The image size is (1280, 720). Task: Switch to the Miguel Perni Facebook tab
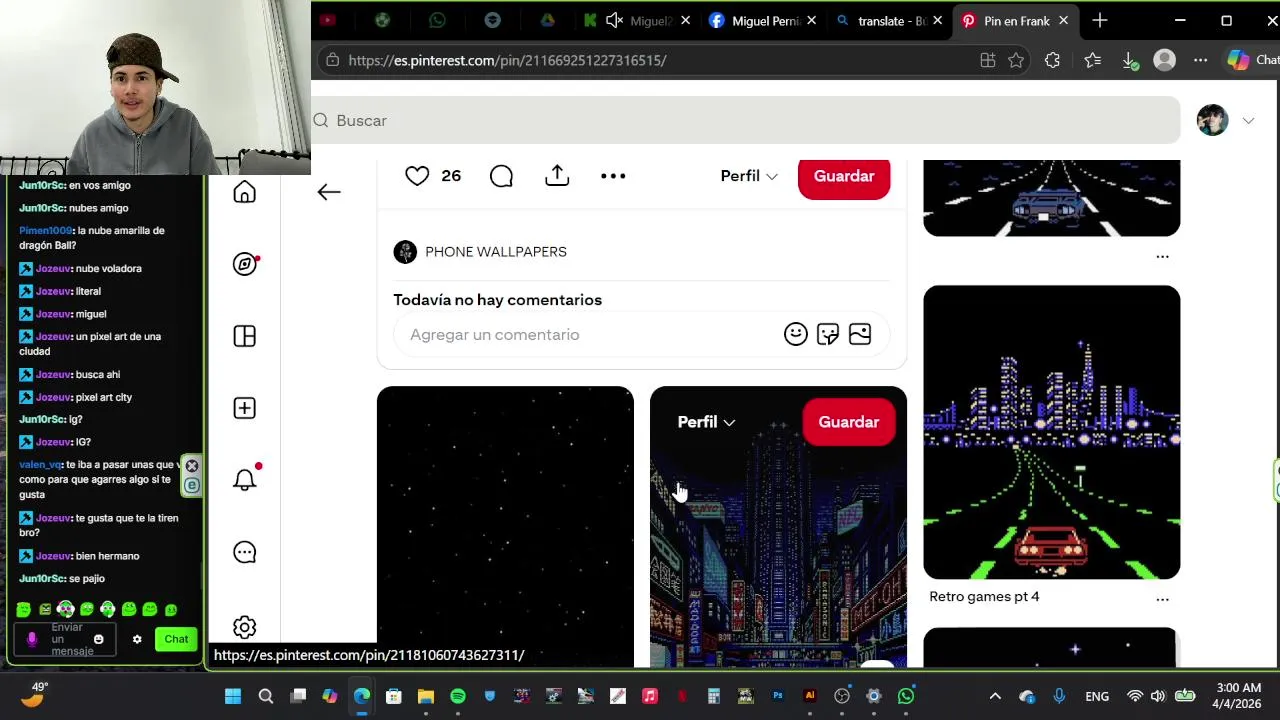pos(763,20)
